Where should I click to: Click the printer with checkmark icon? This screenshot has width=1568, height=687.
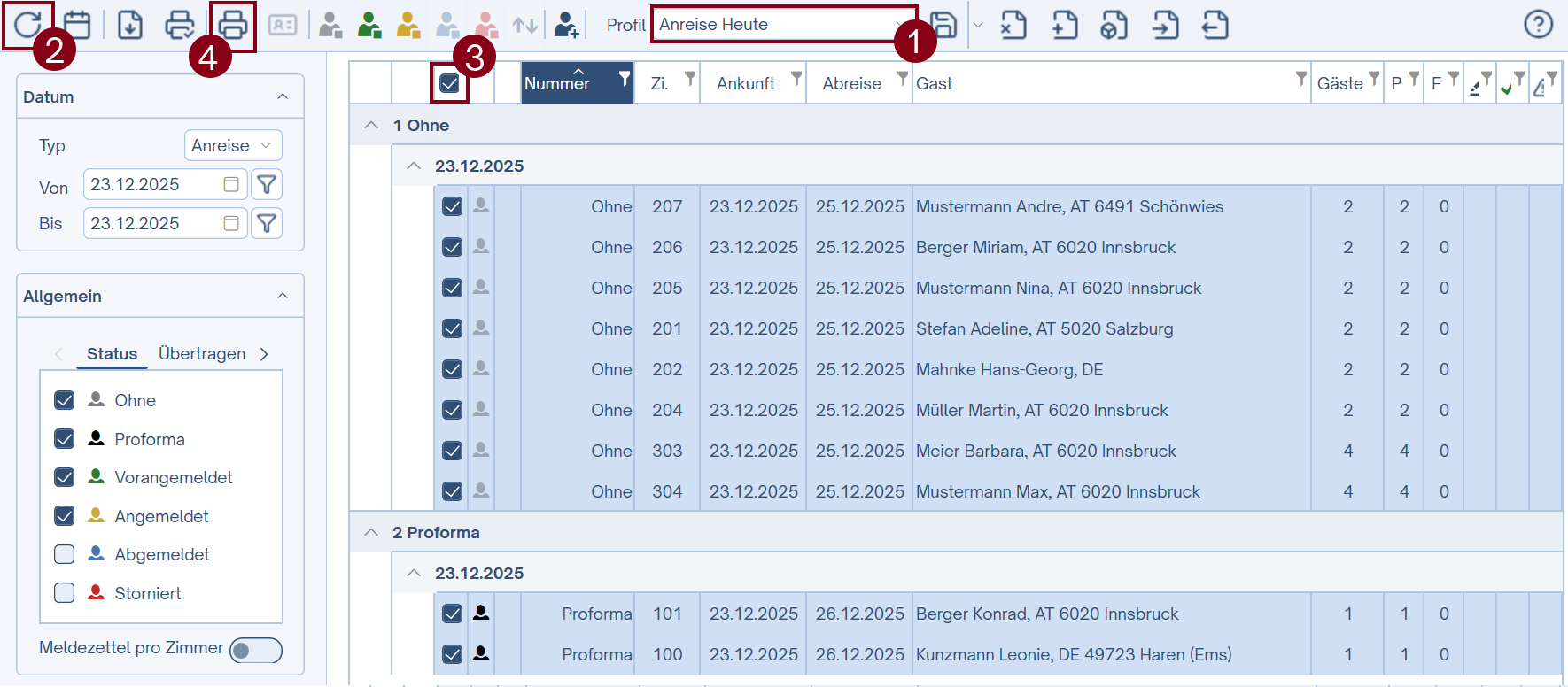[180, 25]
